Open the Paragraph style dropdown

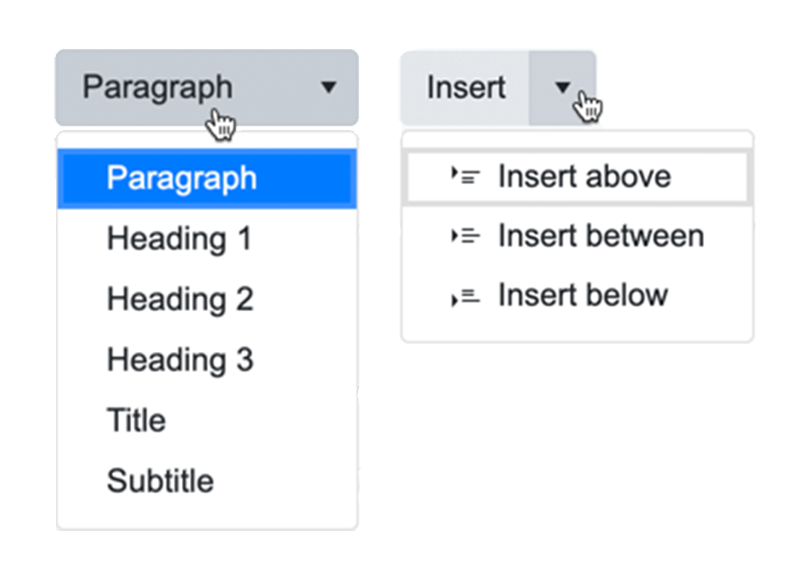pos(206,88)
